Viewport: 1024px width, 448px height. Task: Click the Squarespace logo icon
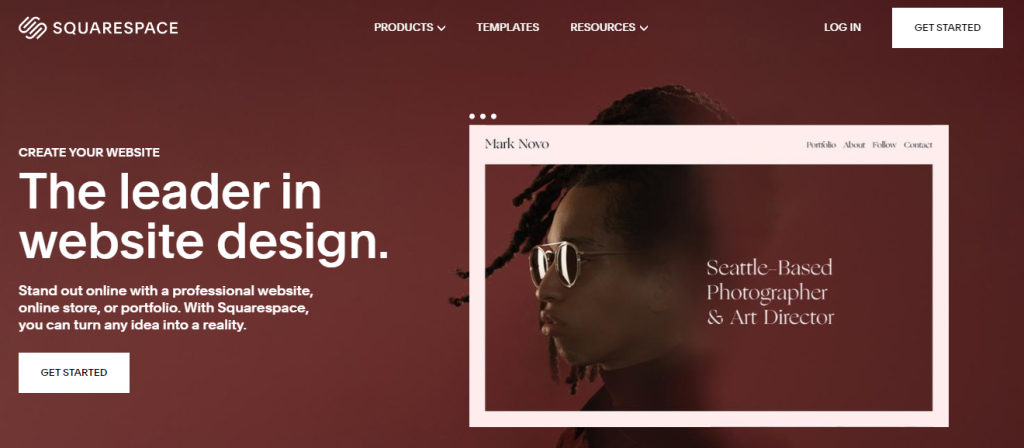tap(33, 27)
